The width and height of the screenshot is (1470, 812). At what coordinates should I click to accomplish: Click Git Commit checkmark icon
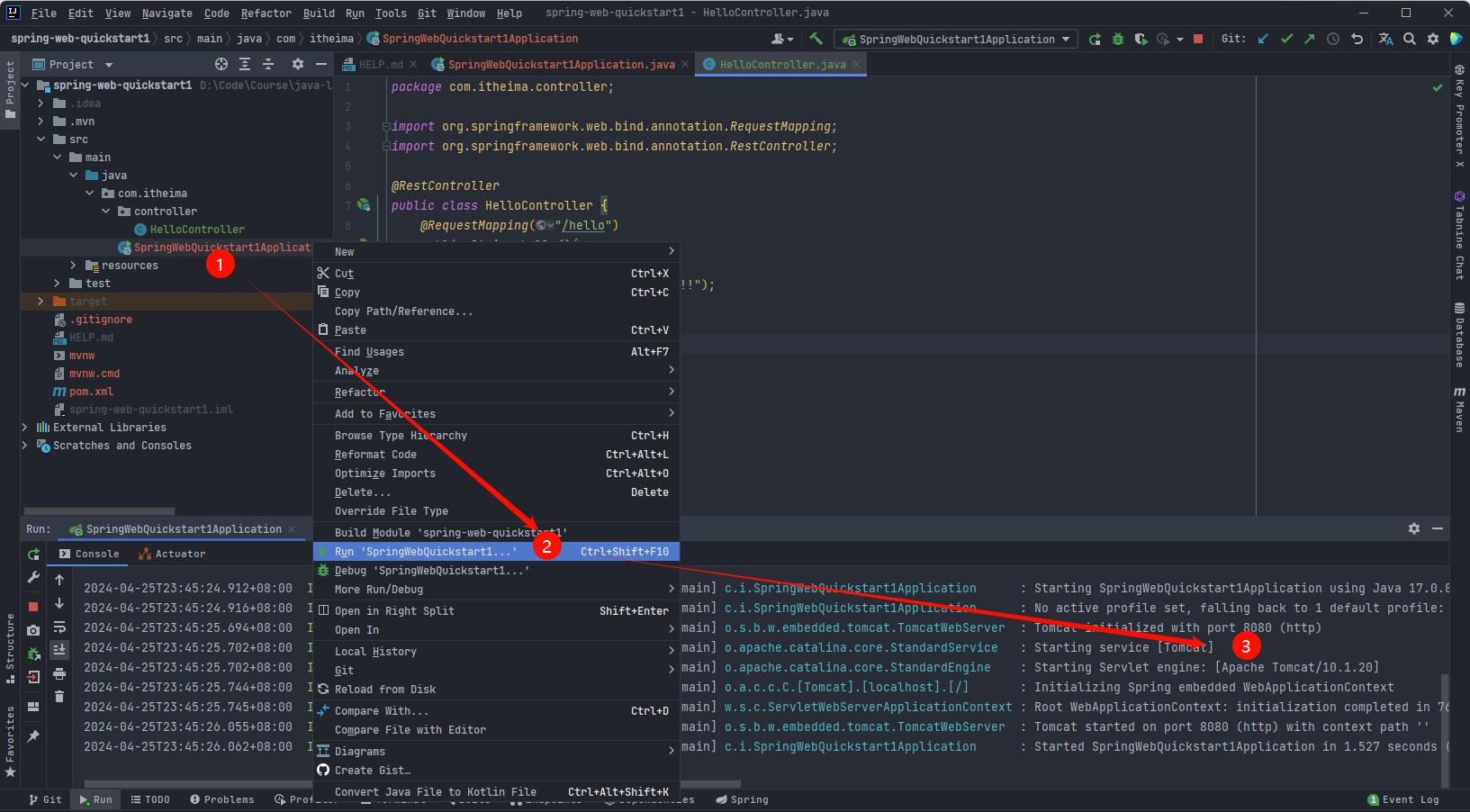1286,39
